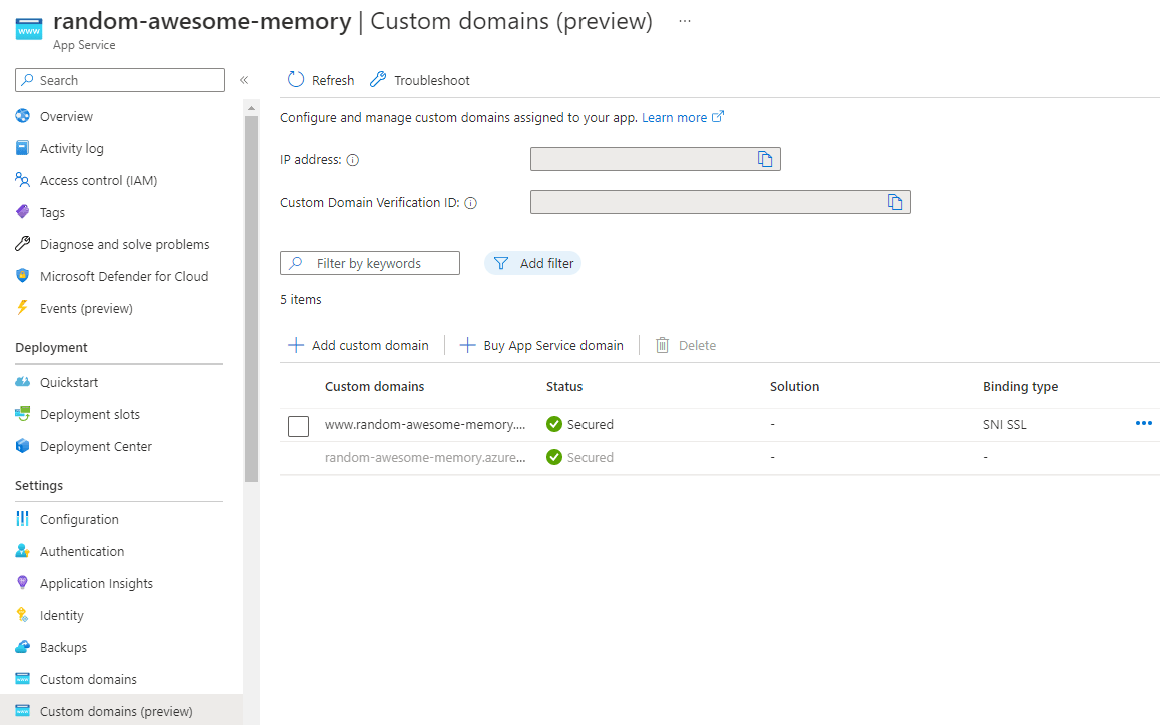
Task: Click Add custom domain
Action: [x=358, y=345]
